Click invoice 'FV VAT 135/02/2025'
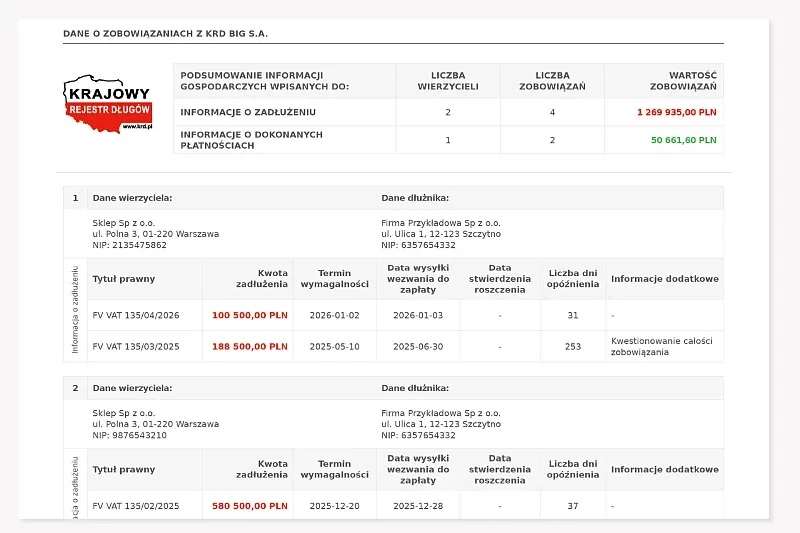The height and width of the screenshot is (533, 800). point(136,506)
